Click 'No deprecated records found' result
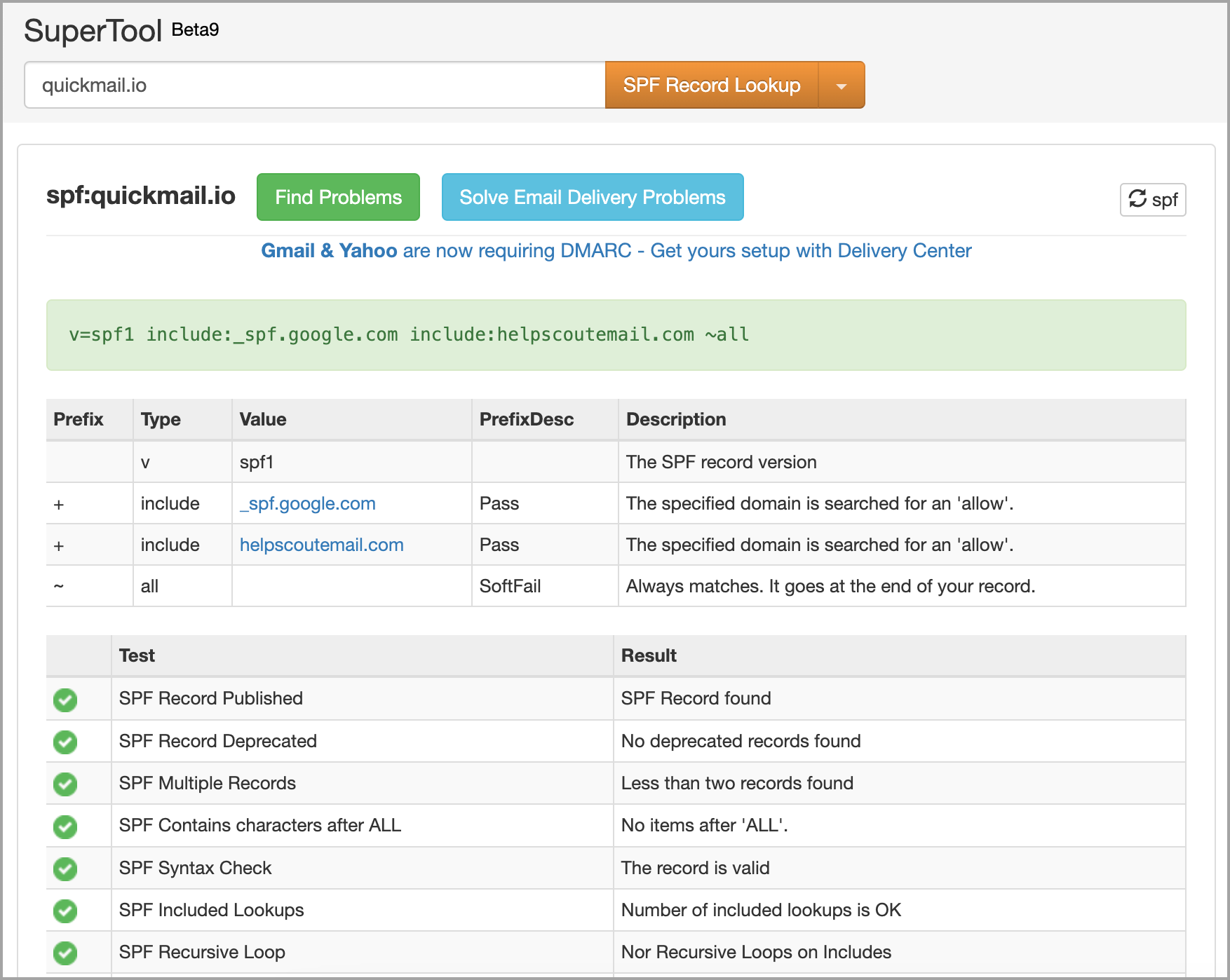 coord(741,741)
